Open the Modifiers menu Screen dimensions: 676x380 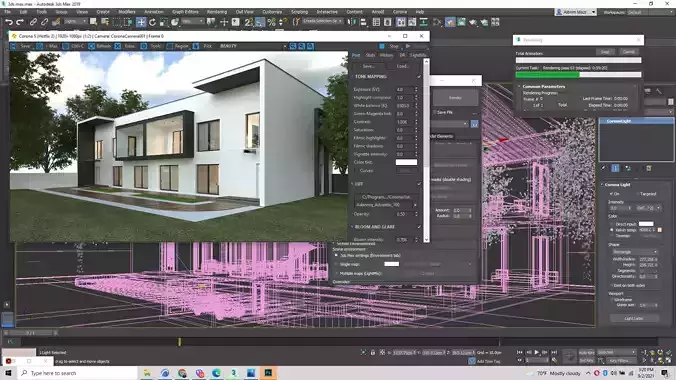(127, 12)
